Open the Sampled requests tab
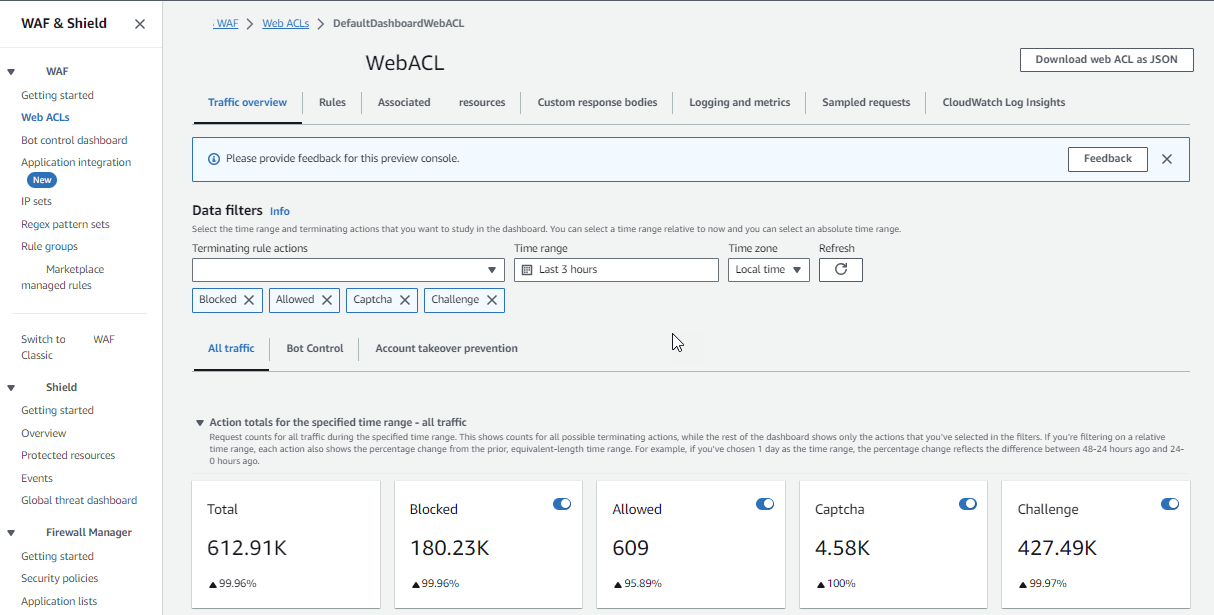The image size is (1214, 615). [865, 103]
